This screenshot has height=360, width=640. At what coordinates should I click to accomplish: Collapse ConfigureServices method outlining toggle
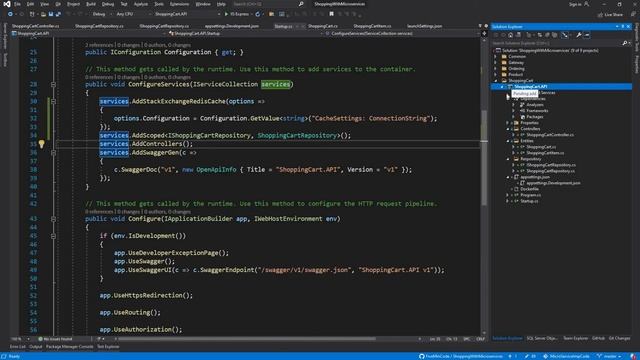[53, 84]
